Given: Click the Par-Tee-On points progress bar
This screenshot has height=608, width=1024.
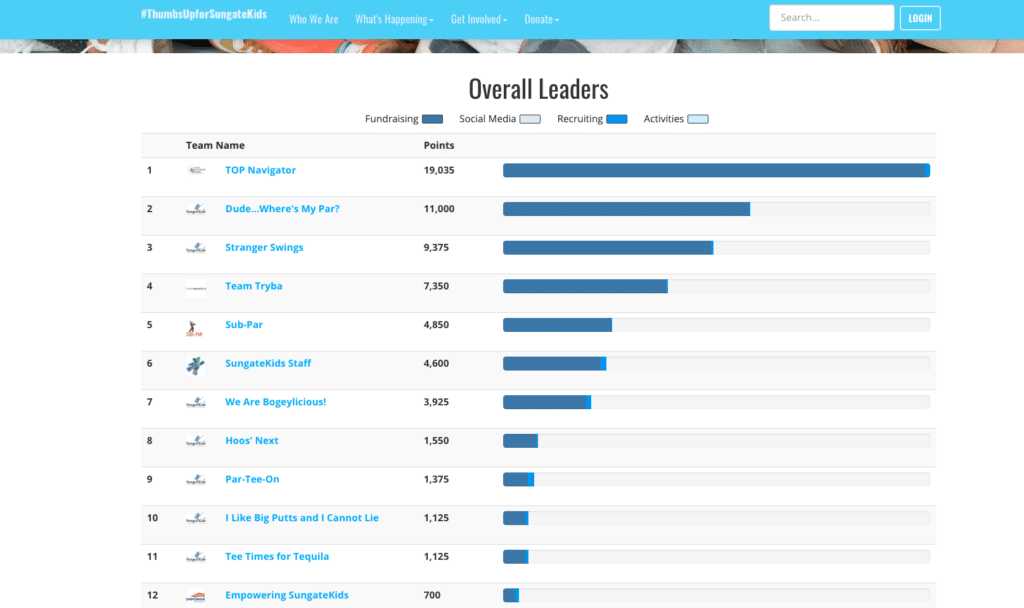Looking at the screenshot, I should [716, 479].
